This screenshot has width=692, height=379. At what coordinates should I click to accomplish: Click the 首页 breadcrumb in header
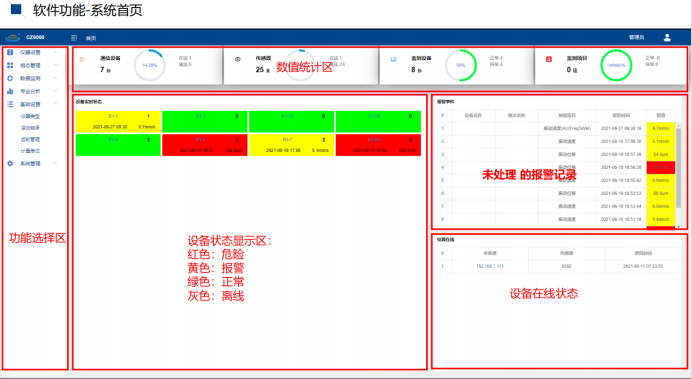pos(91,38)
